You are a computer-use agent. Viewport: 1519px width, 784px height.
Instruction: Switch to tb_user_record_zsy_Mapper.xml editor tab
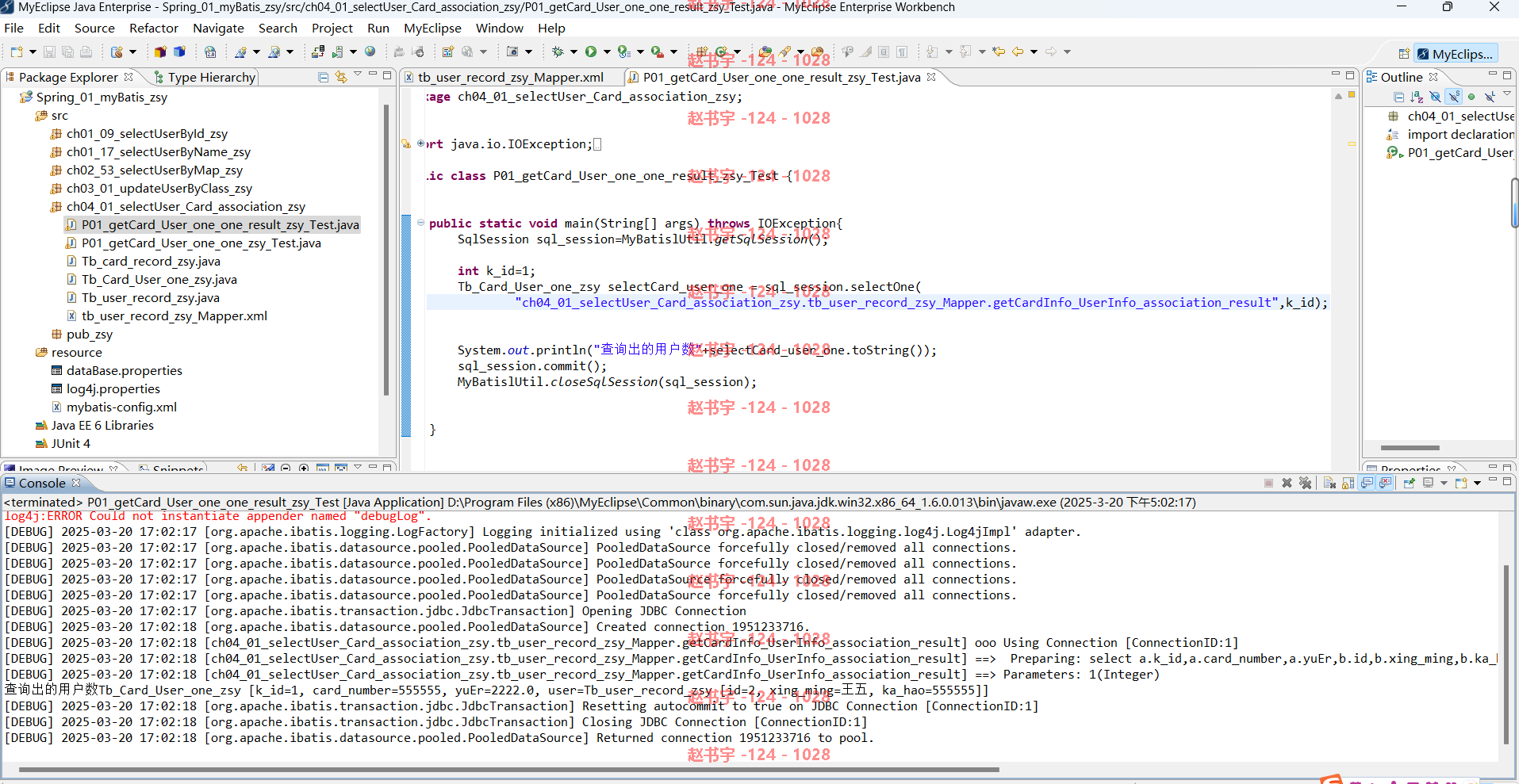point(510,77)
